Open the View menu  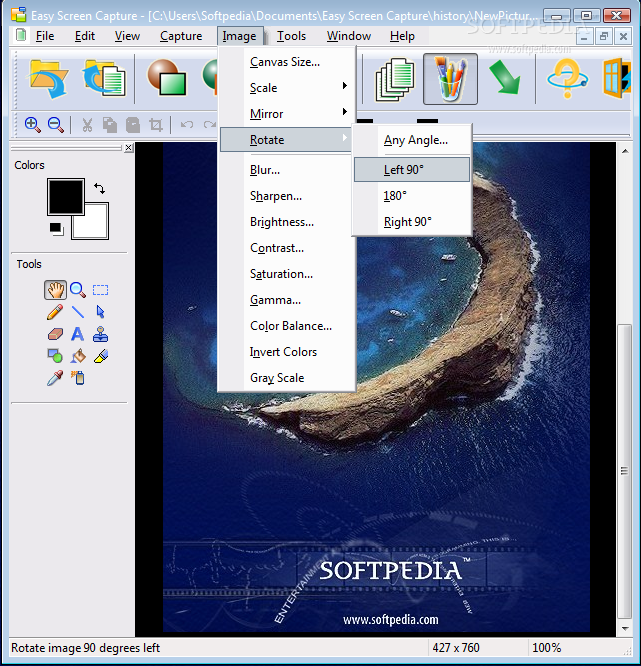click(x=127, y=36)
